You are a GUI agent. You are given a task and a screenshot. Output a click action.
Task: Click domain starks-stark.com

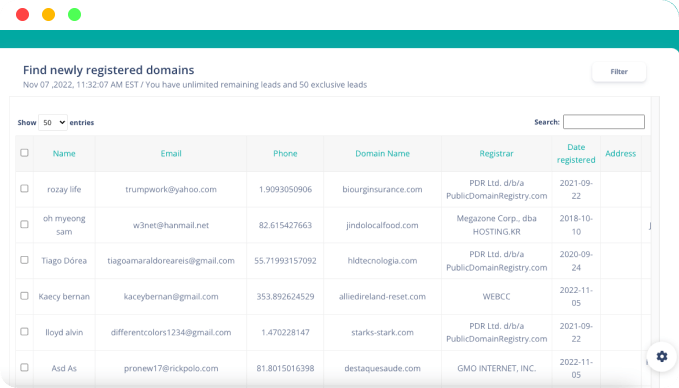coord(382,333)
